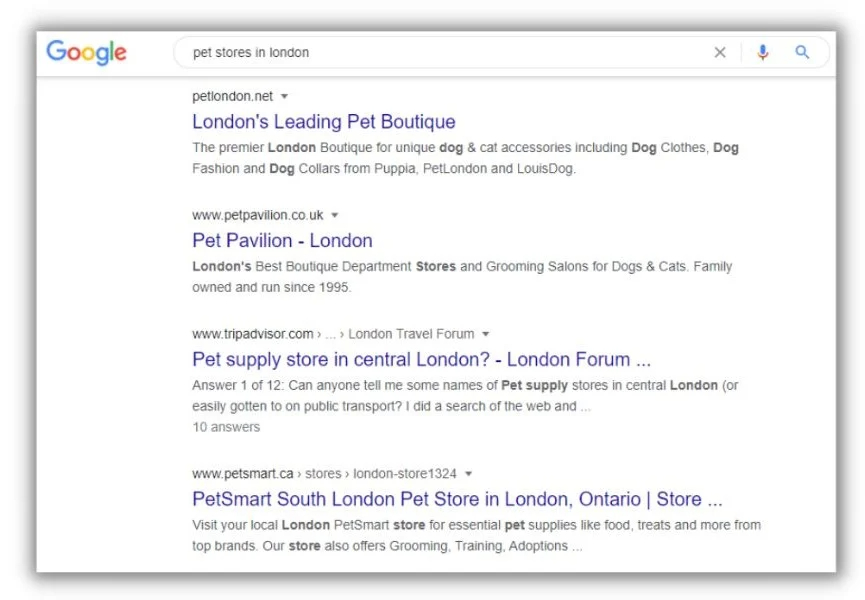This screenshot has height=600, width=865.
Task: Select the query text pet stores in london
Action: 253,52
